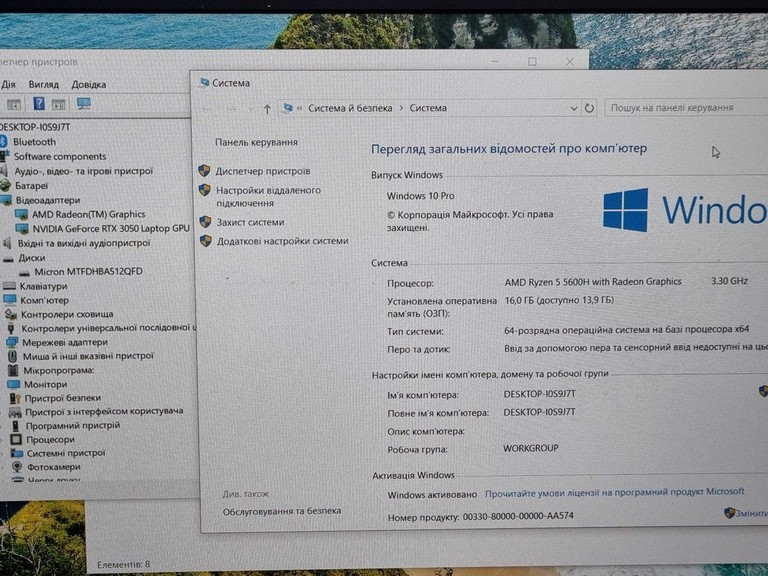The image size is (768, 576).
Task: Click the Microsoft license terms link
Action: tap(615, 492)
